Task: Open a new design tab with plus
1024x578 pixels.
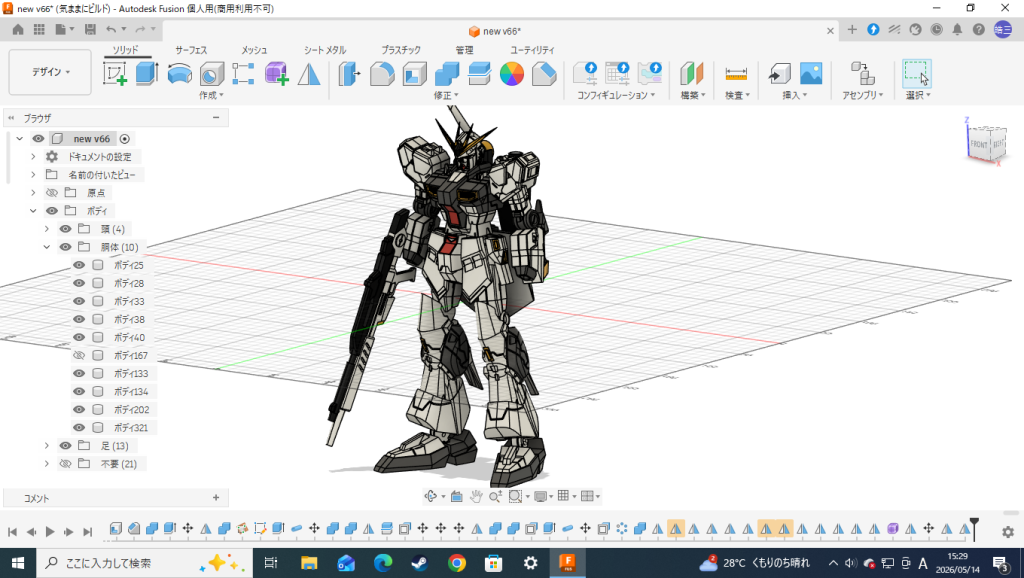Action: pos(852,29)
